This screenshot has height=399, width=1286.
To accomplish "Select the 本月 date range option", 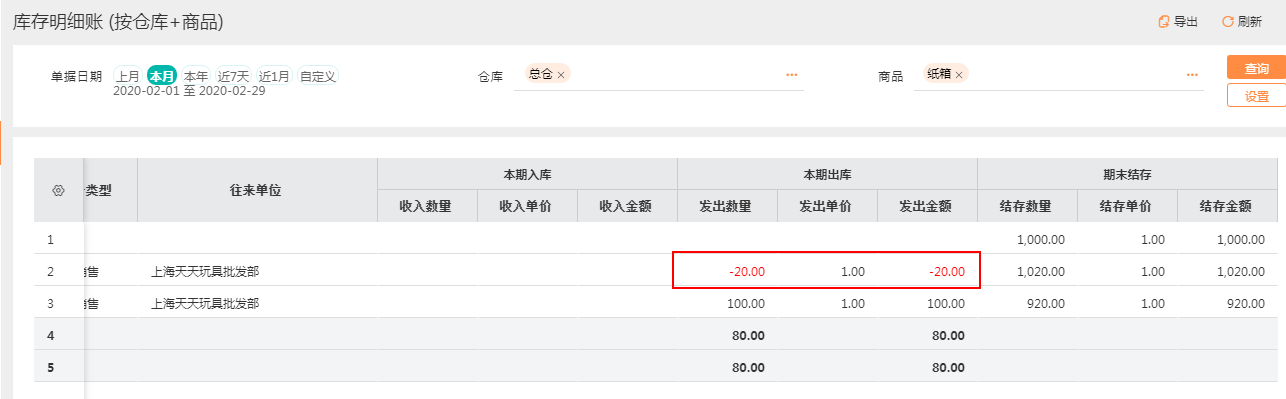I will (161, 75).
